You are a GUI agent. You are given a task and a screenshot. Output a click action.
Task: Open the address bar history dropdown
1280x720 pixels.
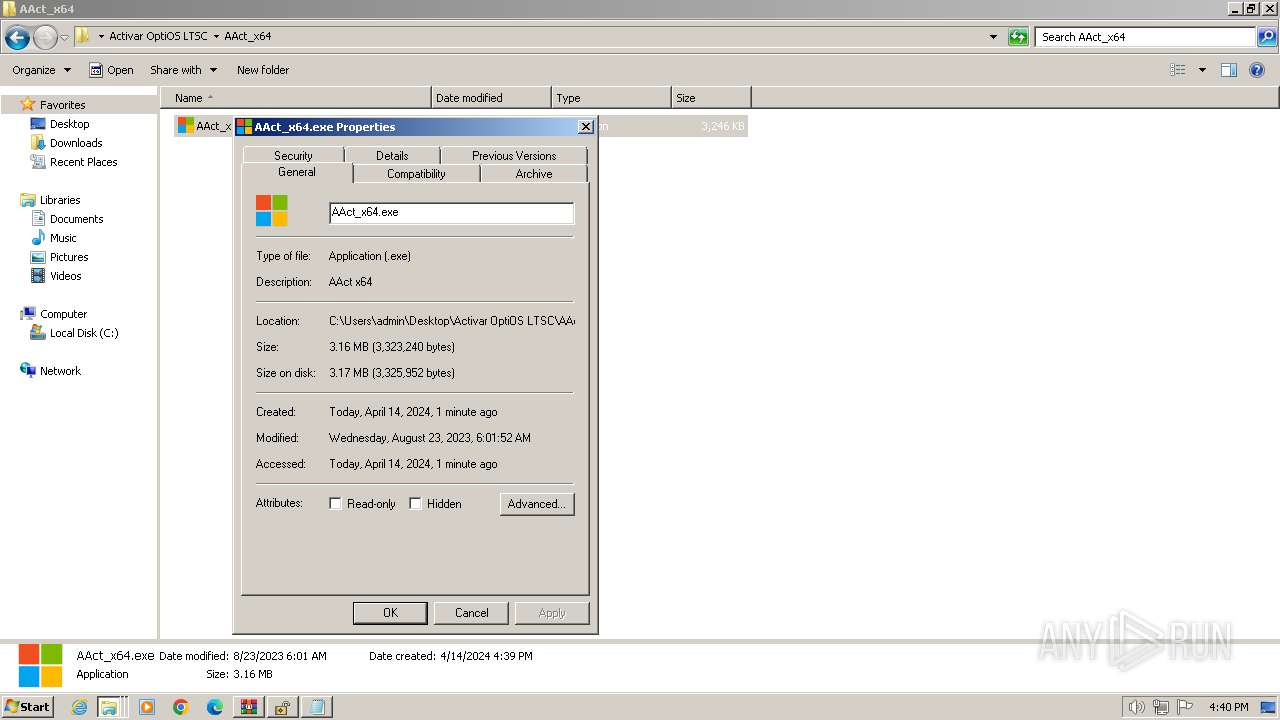click(x=993, y=37)
